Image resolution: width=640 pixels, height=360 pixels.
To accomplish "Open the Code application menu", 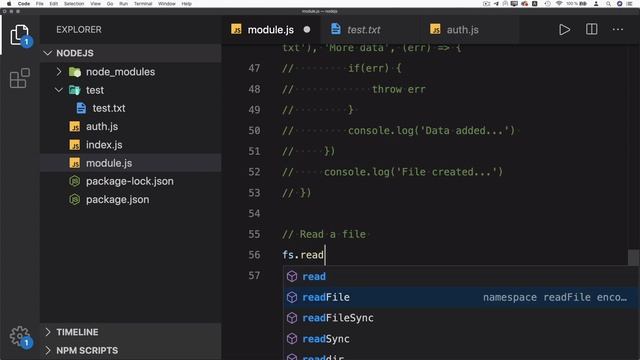I will pos(24,4).
